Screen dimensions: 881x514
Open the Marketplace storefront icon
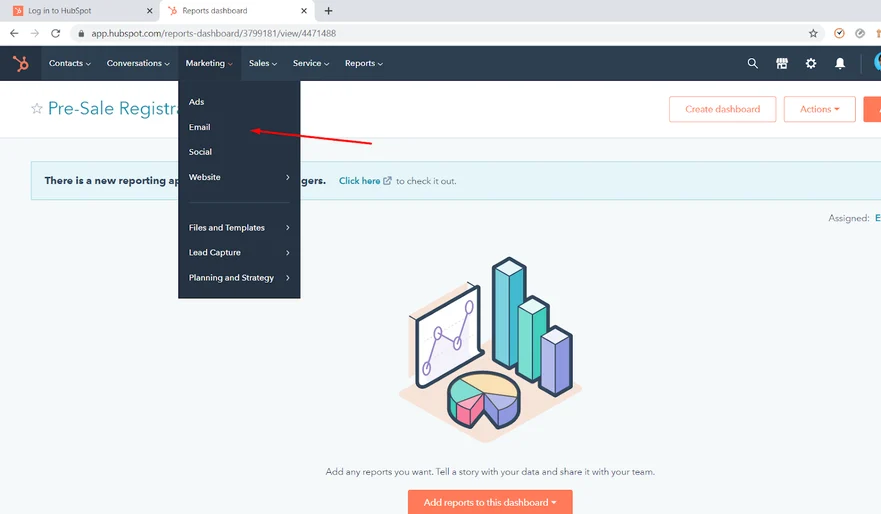coord(782,63)
